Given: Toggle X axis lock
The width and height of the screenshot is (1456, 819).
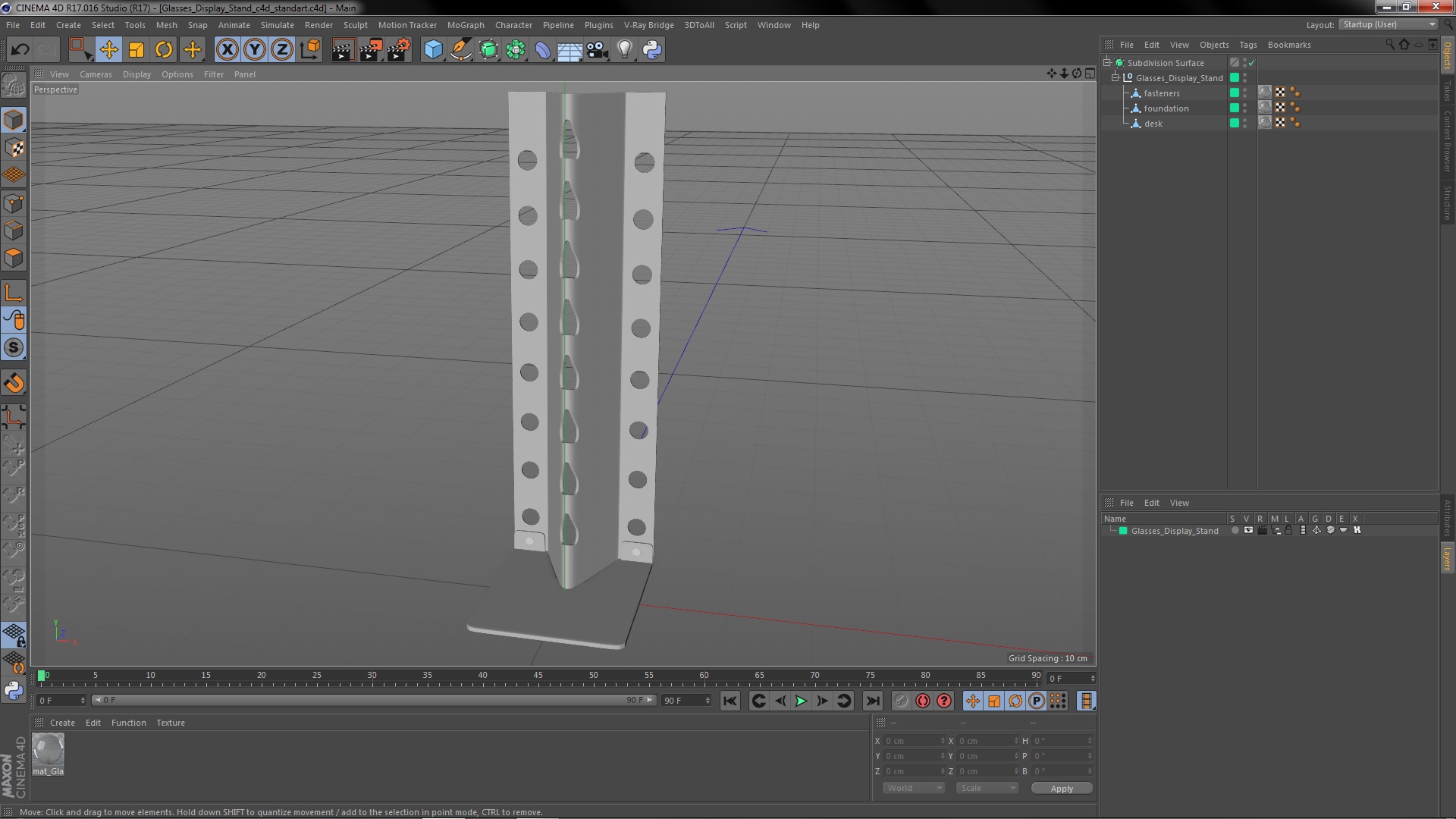Looking at the screenshot, I should pos(227,50).
